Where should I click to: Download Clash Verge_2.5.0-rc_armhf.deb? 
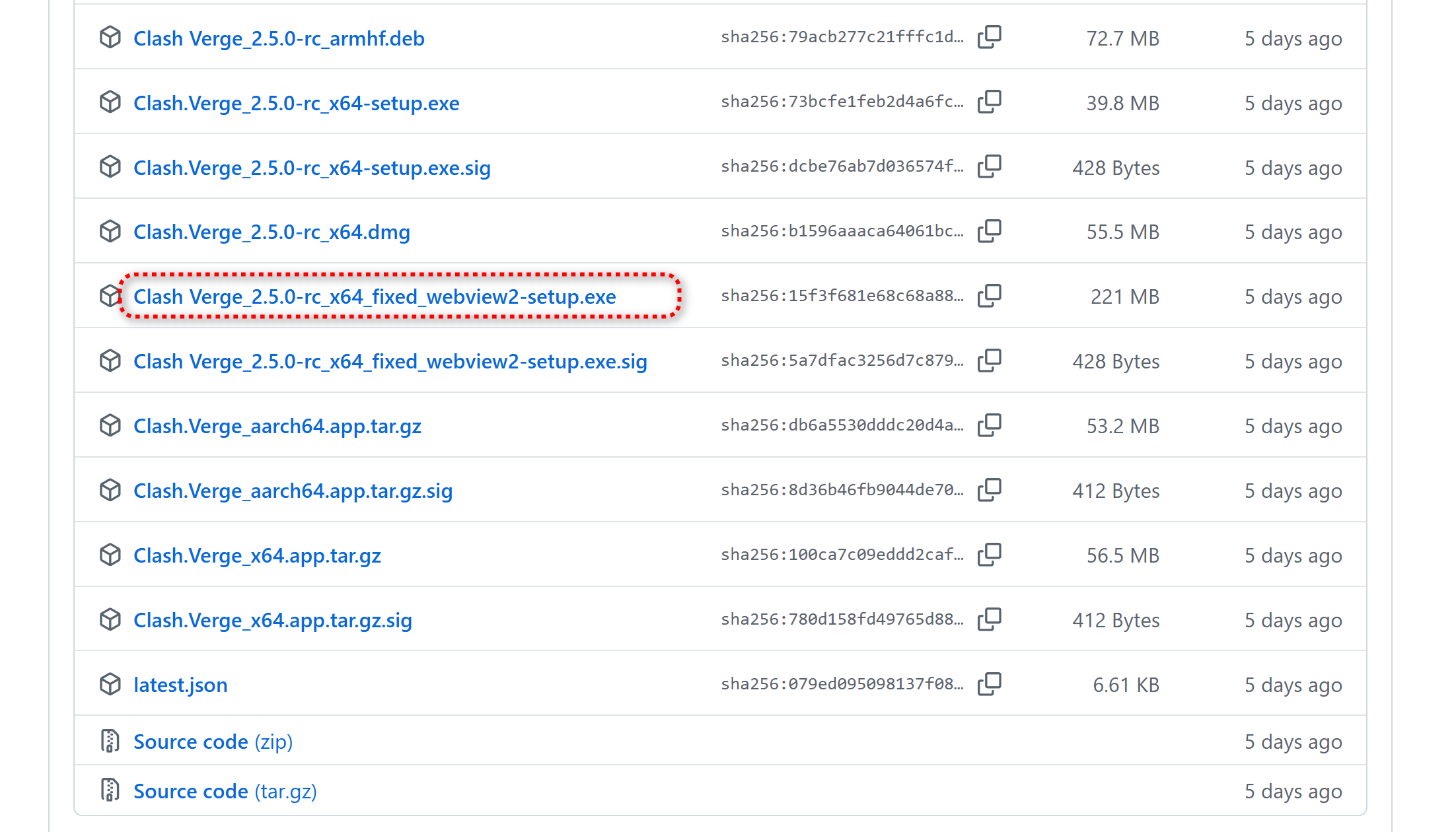click(279, 38)
